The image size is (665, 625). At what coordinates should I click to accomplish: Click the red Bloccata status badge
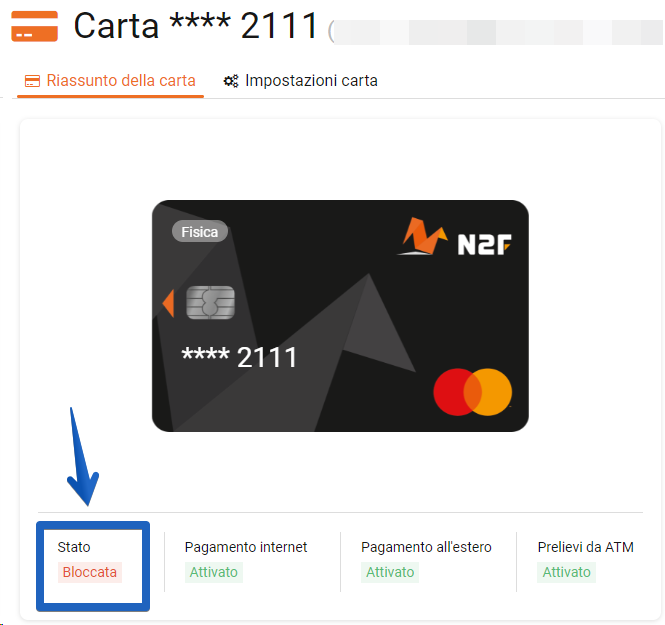pyautogui.click(x=89, y=572)
